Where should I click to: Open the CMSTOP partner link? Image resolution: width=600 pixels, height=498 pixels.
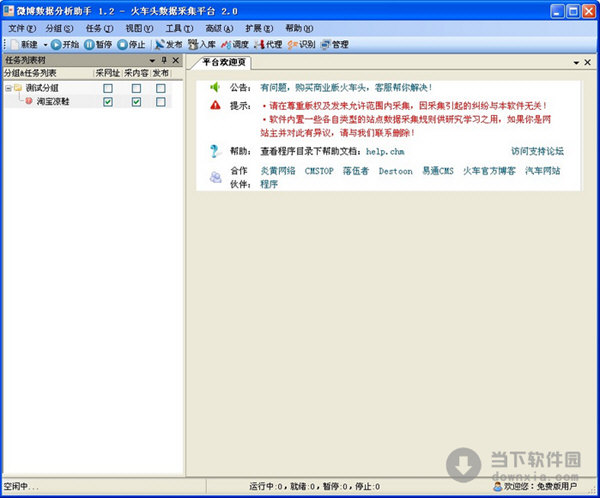tap(319, 171)
